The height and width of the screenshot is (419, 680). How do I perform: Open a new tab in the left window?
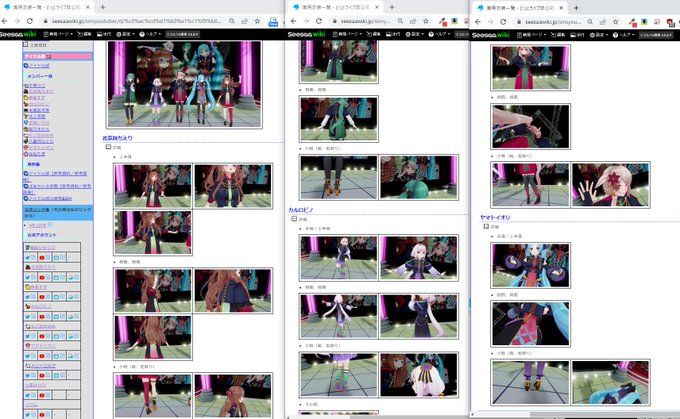click(x=103, y=7)
